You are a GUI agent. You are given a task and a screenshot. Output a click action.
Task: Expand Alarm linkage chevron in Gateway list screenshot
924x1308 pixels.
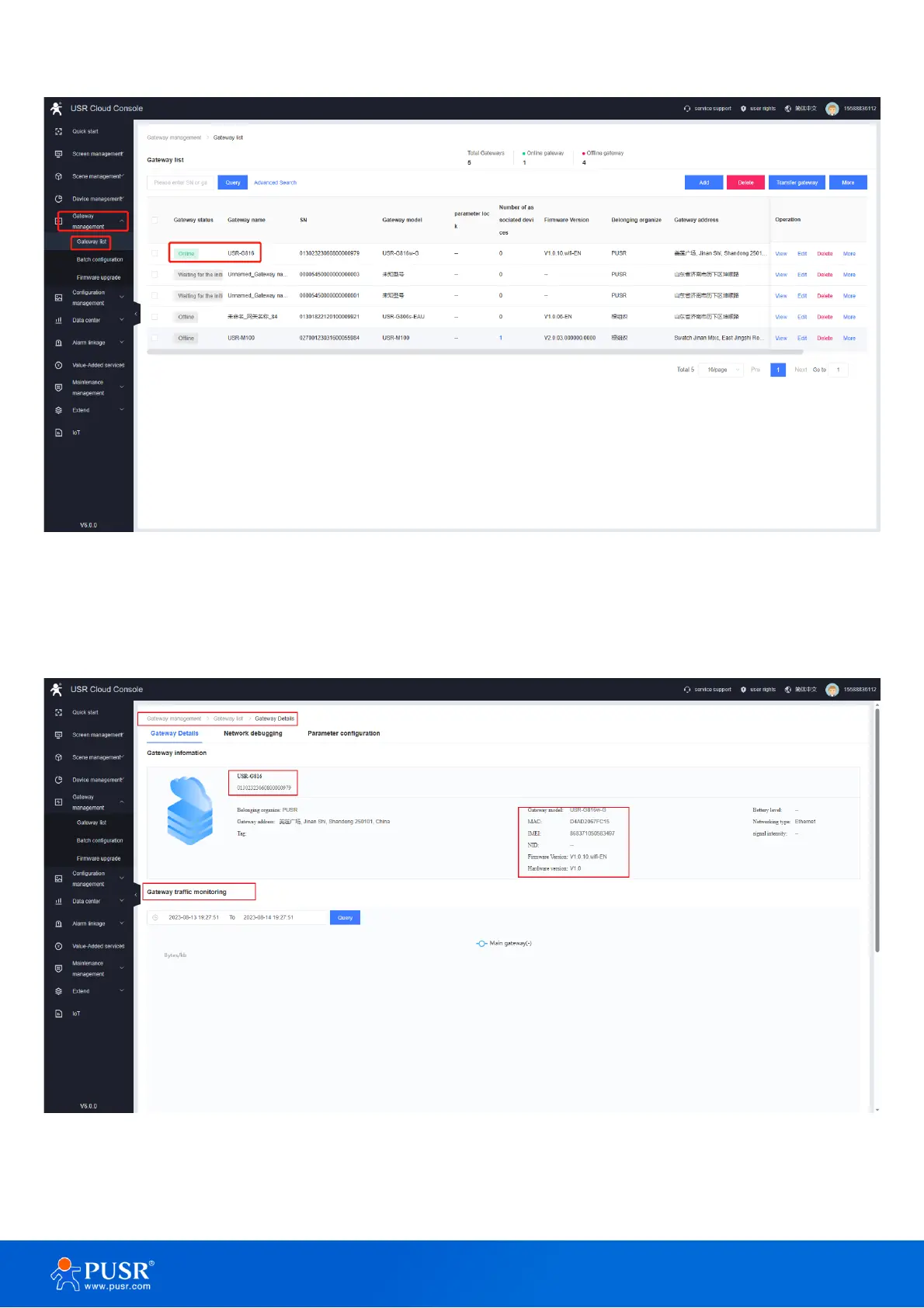(x=121, y=343)
